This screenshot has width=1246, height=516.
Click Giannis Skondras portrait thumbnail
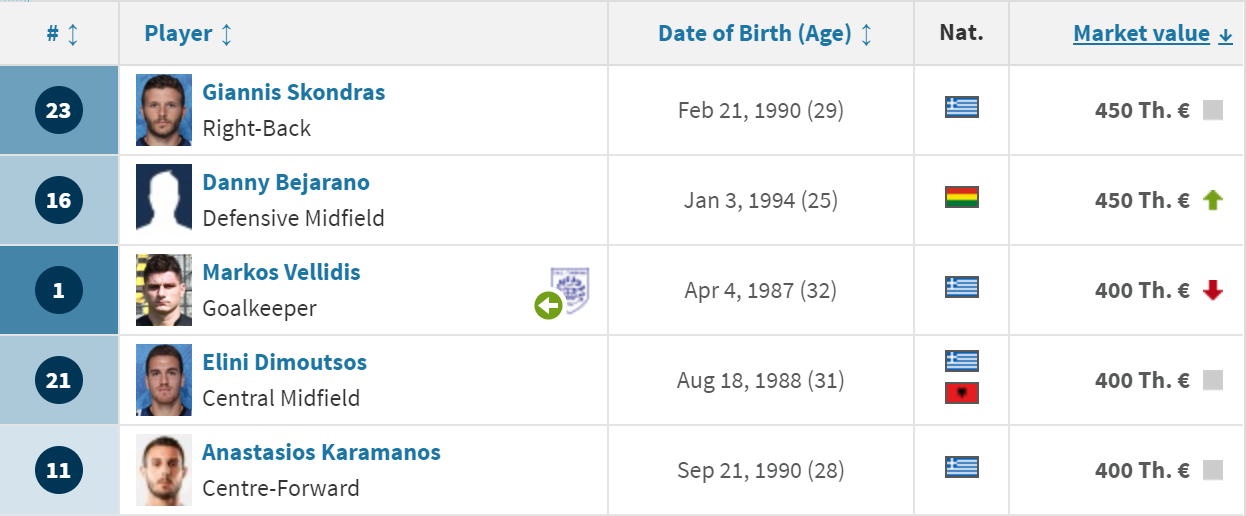click(164, 110)
